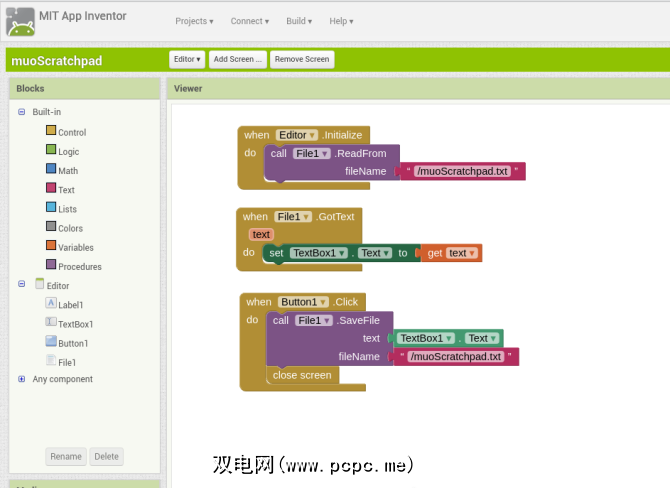The height and width of the screenshot is (488, 670).
Task: Open the Build menu
Action: pyautogui.click(x=298, y=21)
